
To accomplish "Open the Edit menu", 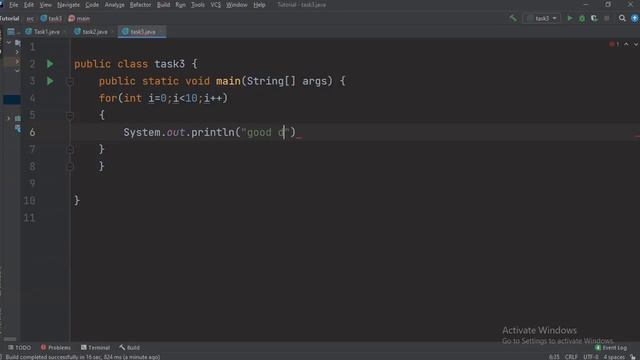I will pos(29,5).
